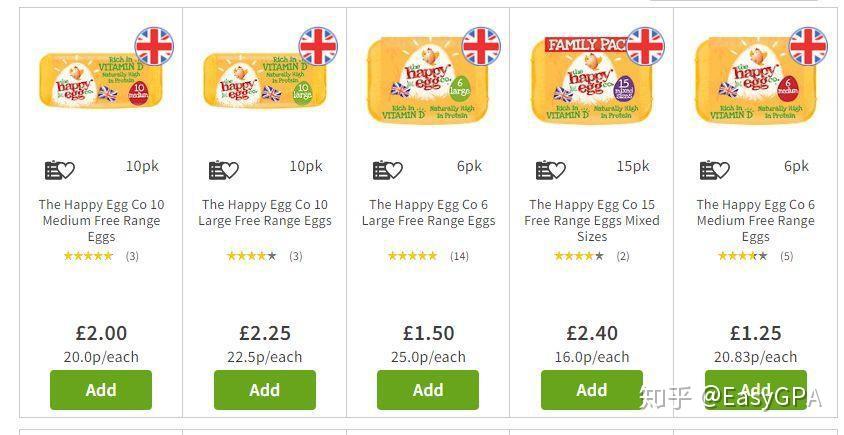Add 15 Mixed Sizes eggs at £2.40
Screen dimensions: 844x435
[x=592, y=390]
